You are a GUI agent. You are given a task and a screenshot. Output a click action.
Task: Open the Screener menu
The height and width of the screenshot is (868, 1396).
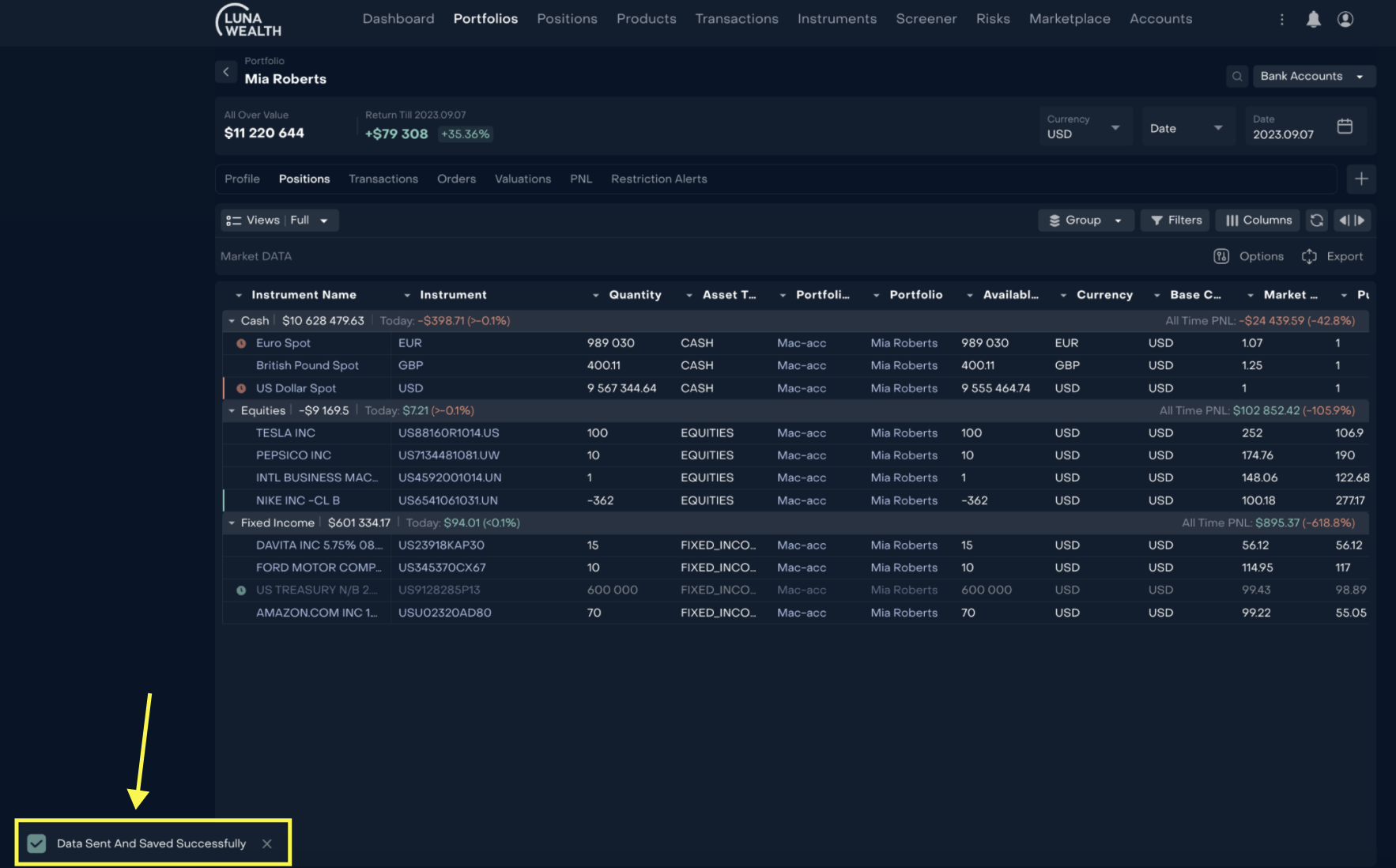926,19
